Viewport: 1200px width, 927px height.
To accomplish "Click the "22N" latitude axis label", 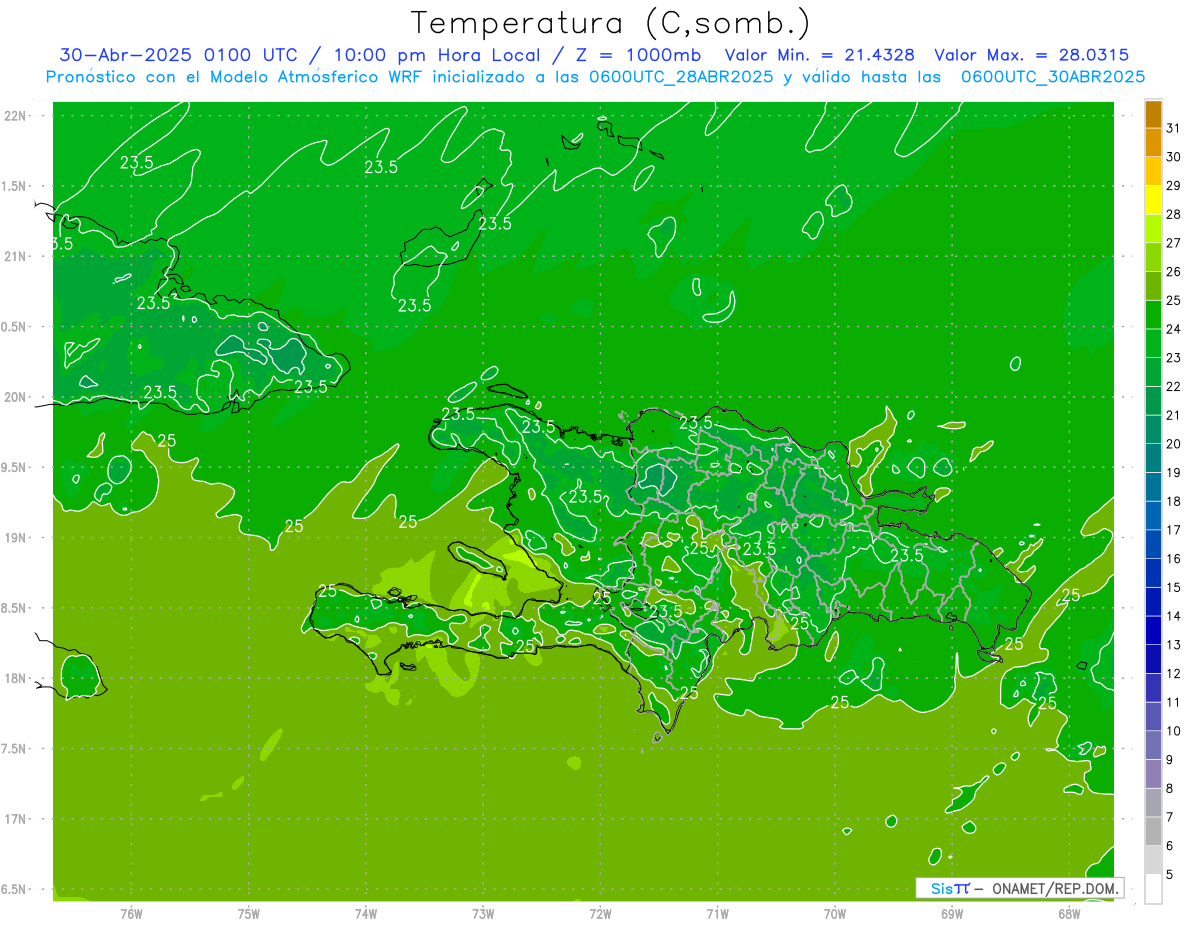I will pyautogui.click(x=16, y=116).
